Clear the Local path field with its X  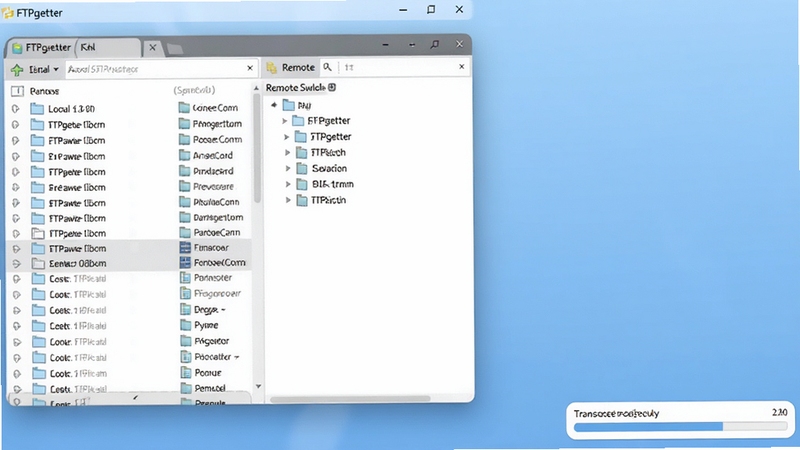click(x=250, y=68)
